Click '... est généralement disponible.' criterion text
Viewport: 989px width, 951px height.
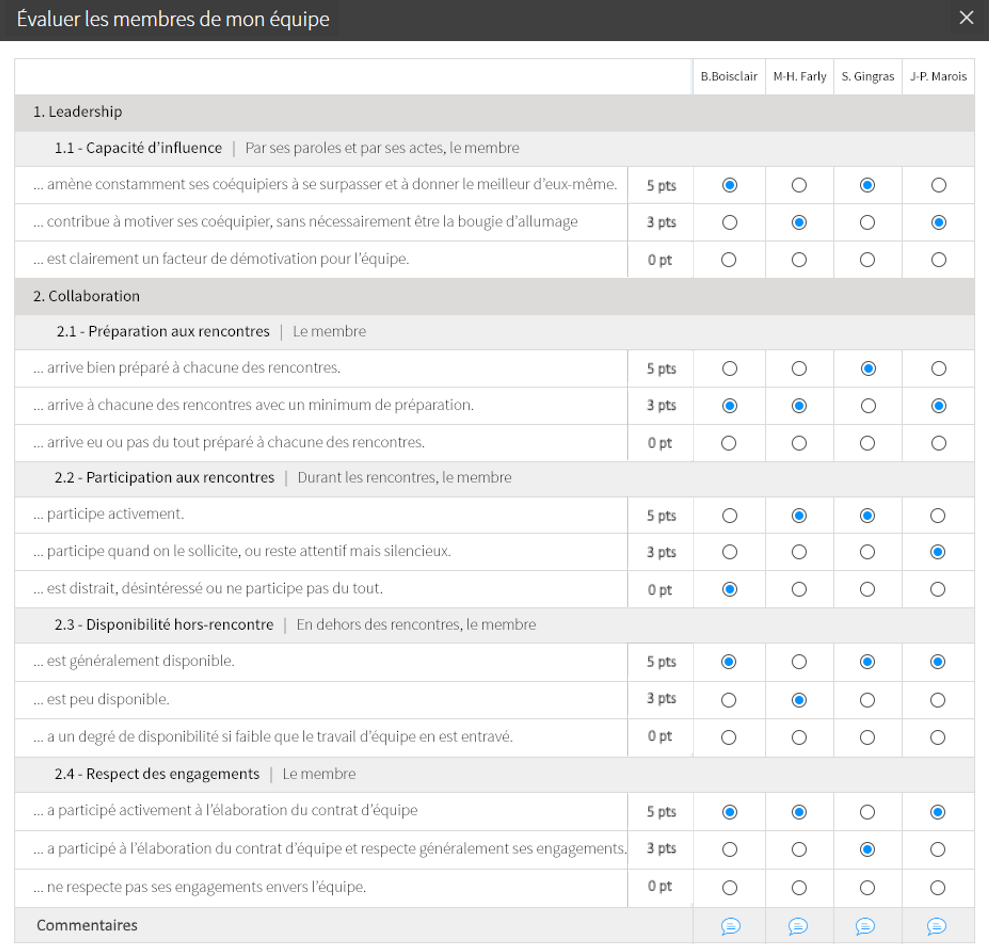134,661
